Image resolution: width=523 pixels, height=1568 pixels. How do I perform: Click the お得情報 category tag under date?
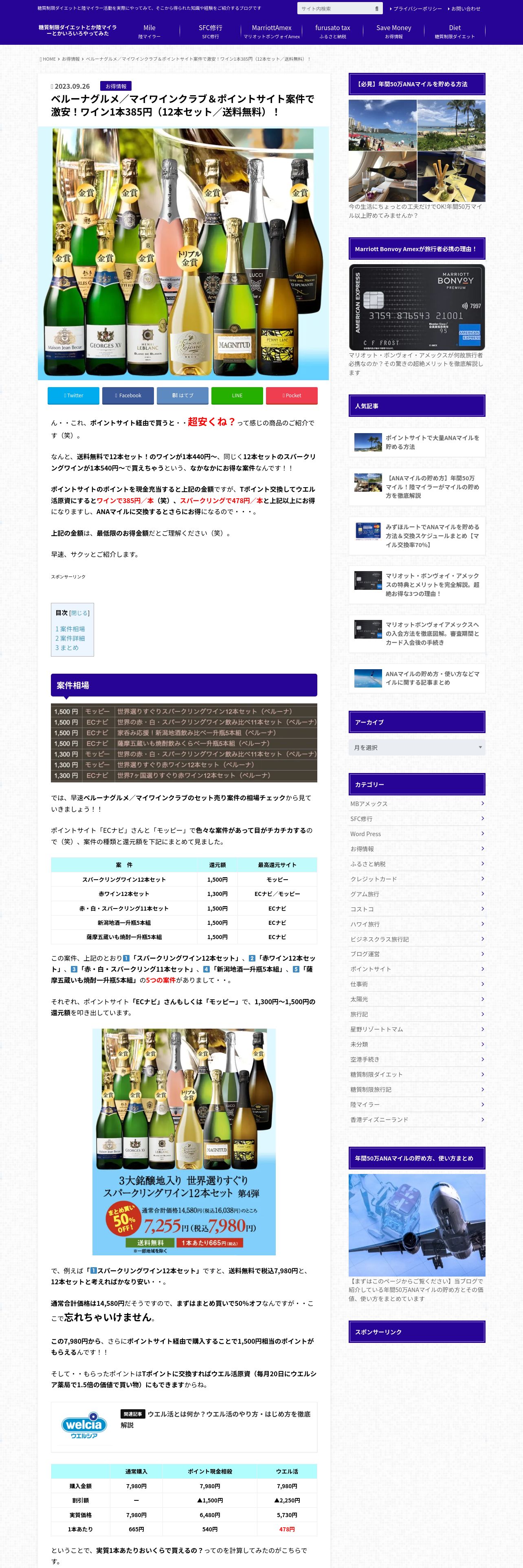pos(116,86)
